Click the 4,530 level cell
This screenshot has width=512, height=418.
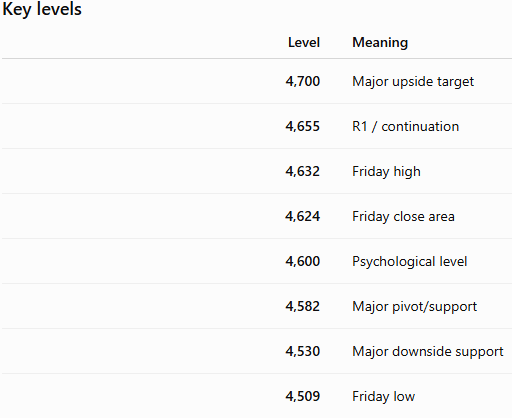click(303, 351)
